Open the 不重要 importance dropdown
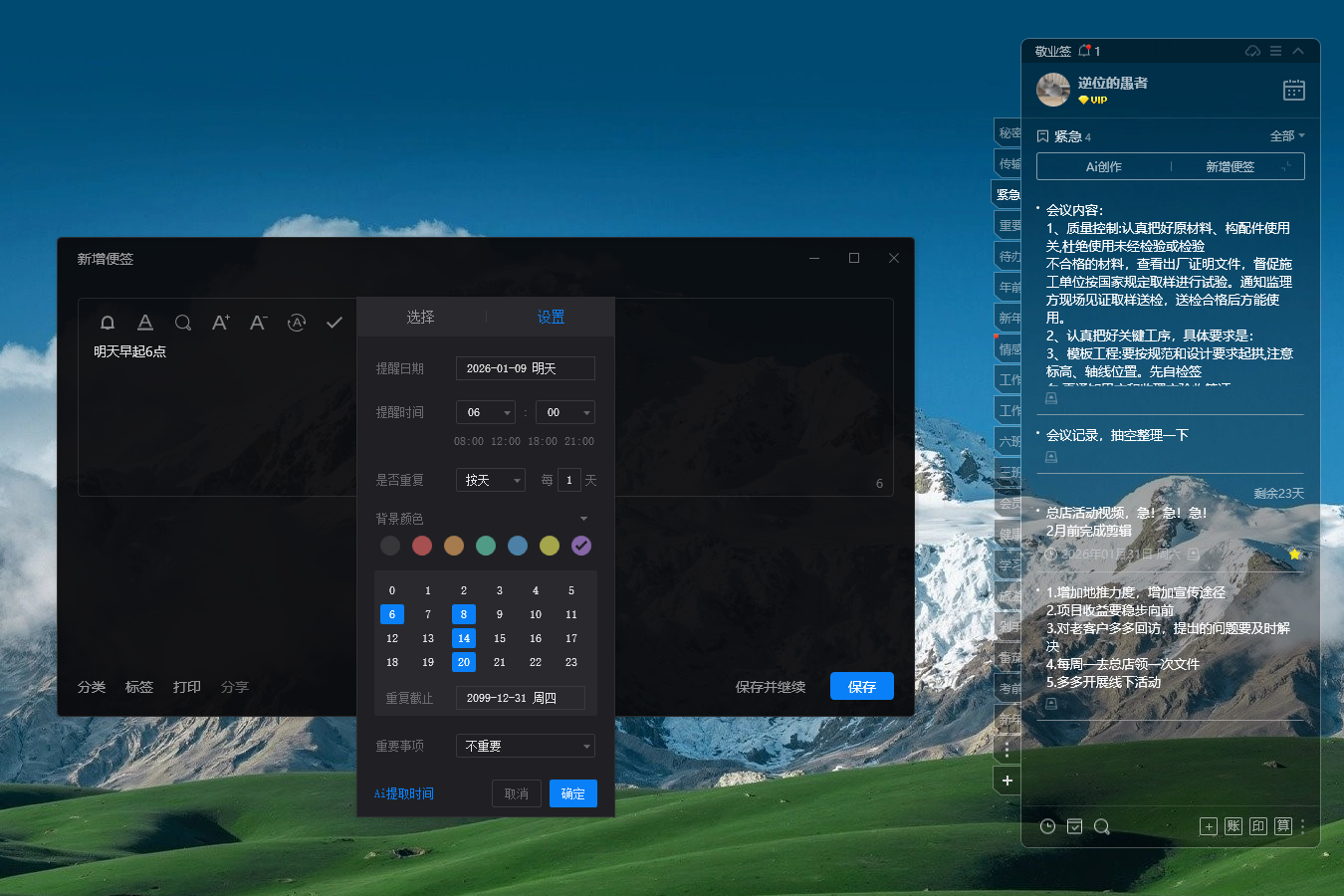This screenshot has height=896, width=1344. coord(525,746)
